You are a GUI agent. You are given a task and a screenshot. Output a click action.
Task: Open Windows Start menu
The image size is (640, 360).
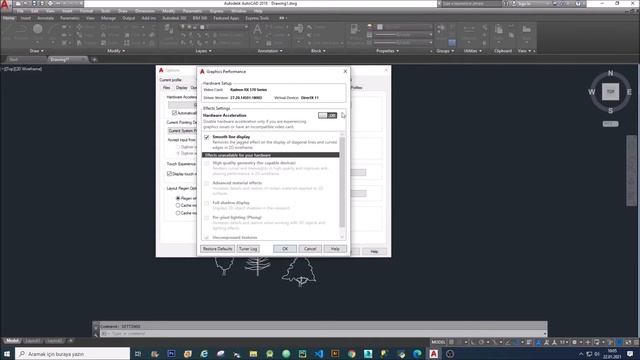7,353
